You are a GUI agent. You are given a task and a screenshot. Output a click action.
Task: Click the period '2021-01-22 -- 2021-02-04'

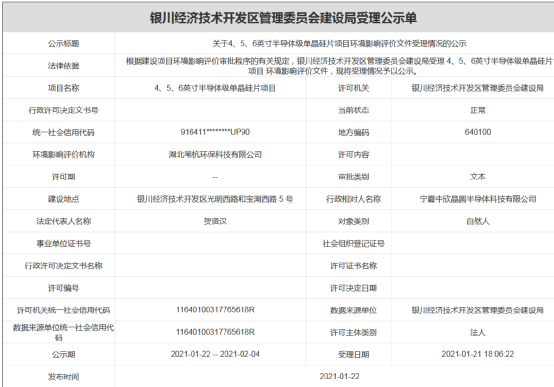215,354
